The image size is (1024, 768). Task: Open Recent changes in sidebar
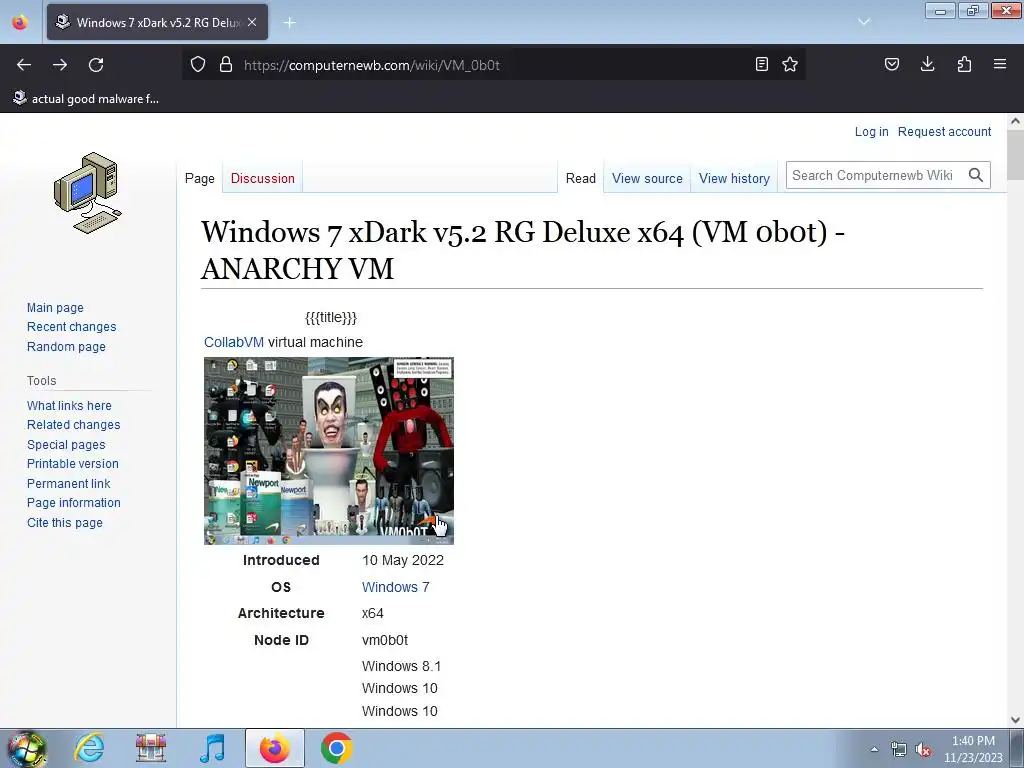click(72, 327)
